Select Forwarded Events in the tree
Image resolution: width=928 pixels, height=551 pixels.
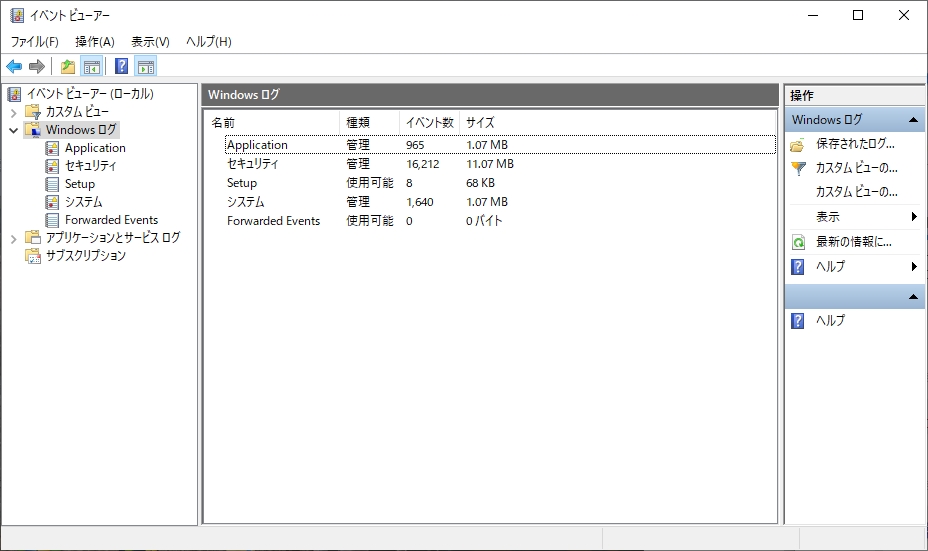coord(111,220)
